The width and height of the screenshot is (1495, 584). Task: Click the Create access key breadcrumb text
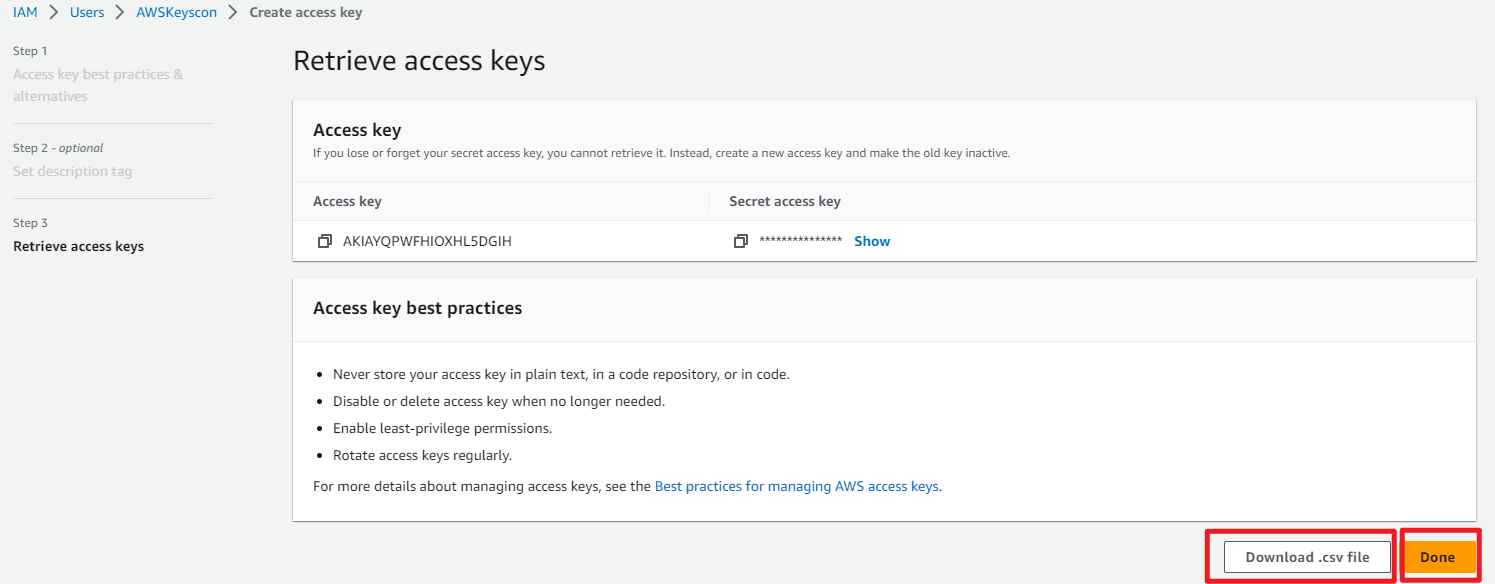[x=305, y=13]
